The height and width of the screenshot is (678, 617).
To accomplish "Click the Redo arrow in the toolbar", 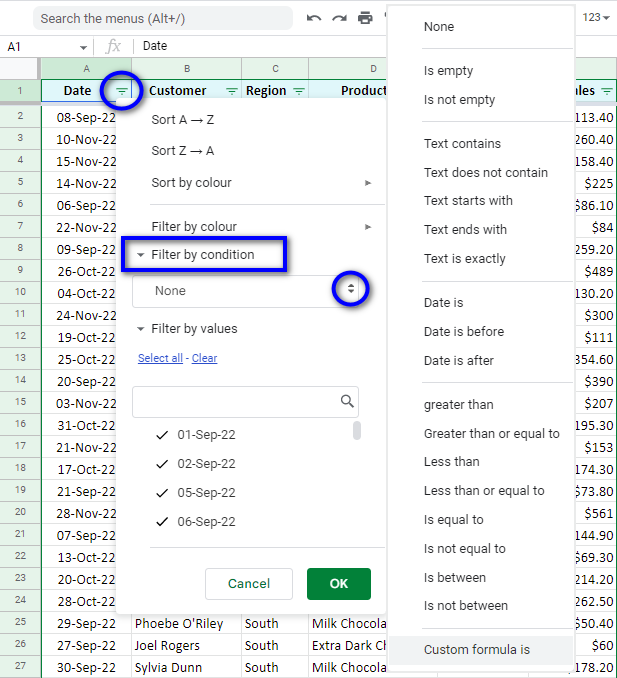I will point(339,18).
